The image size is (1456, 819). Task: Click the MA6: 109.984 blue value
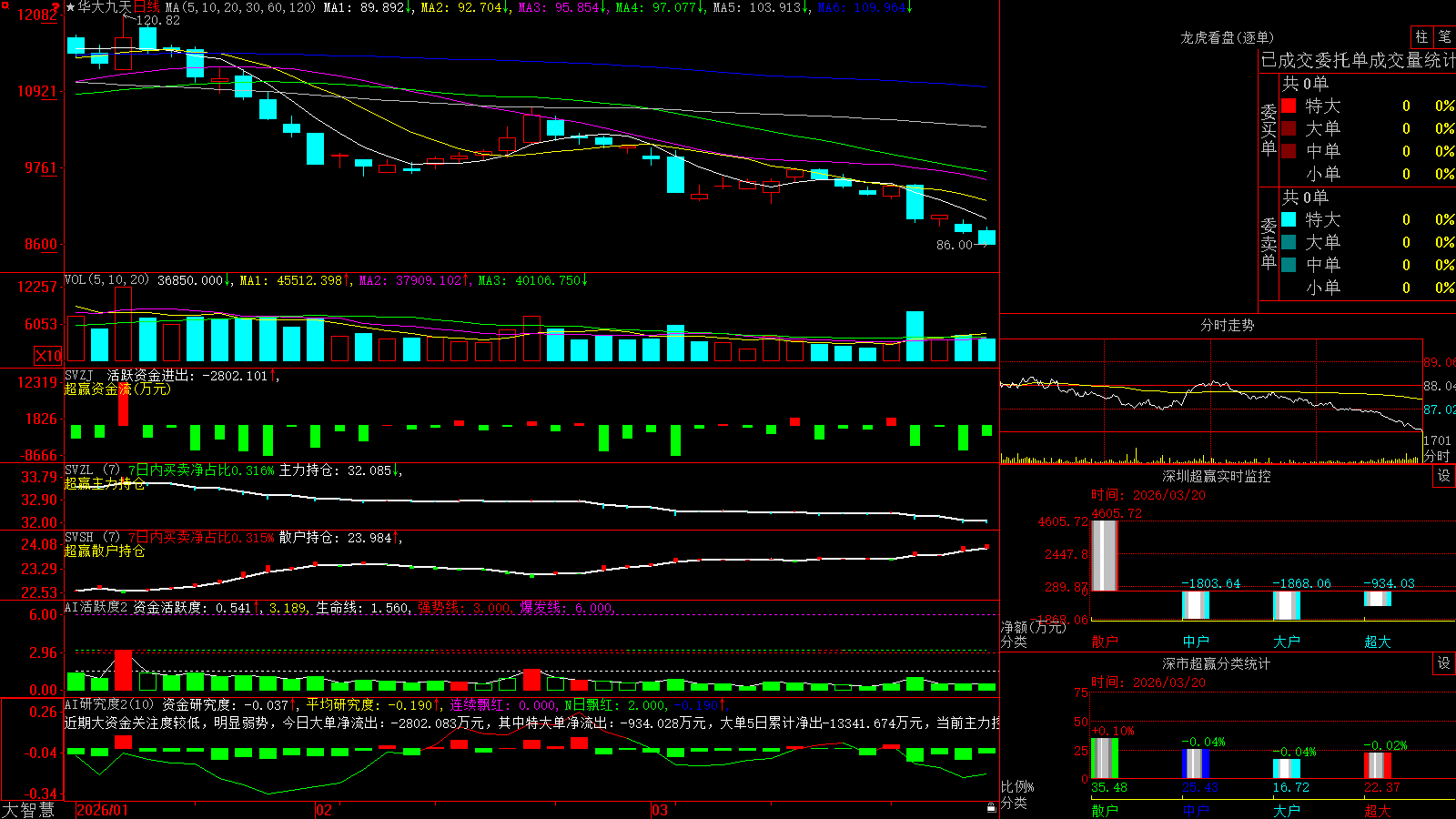click(861, 7)
